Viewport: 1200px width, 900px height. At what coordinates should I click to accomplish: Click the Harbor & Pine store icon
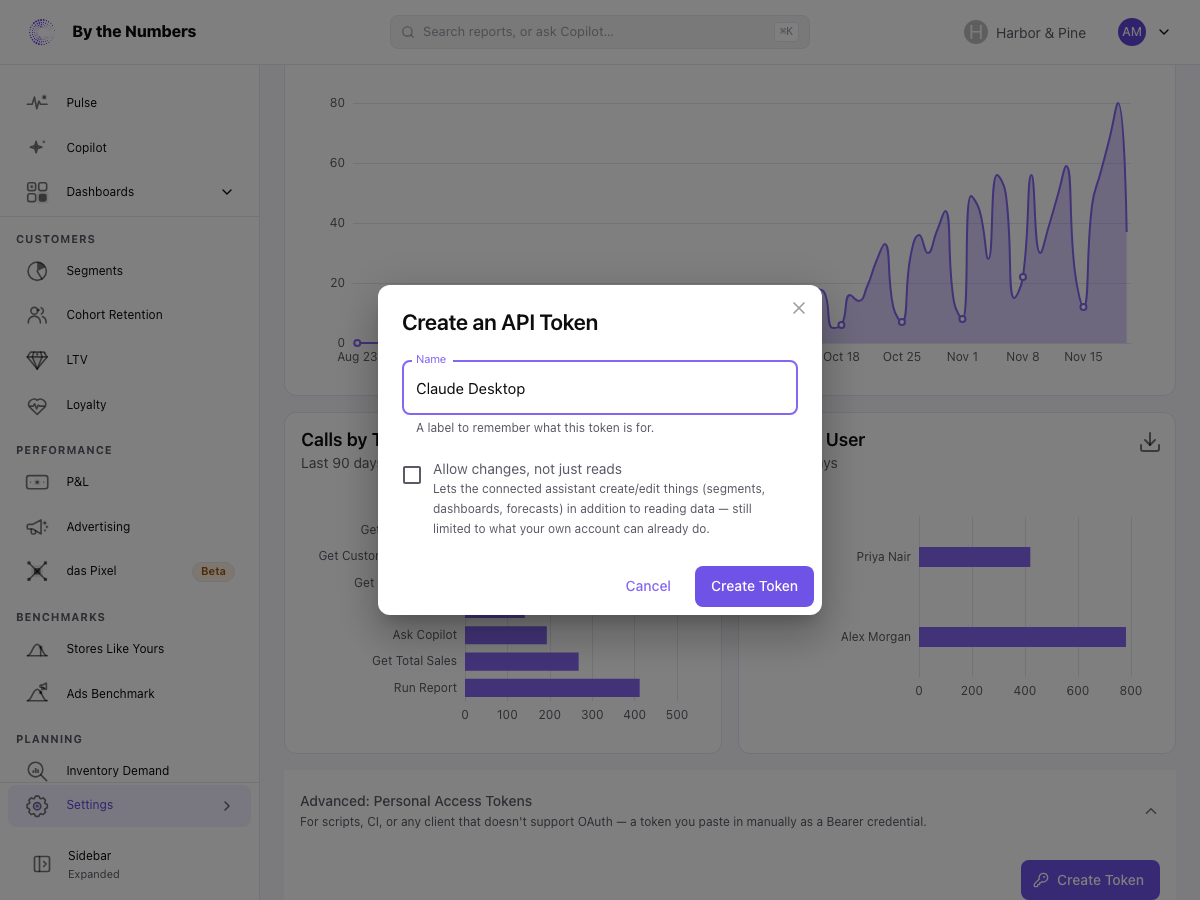tap(976, 32)
